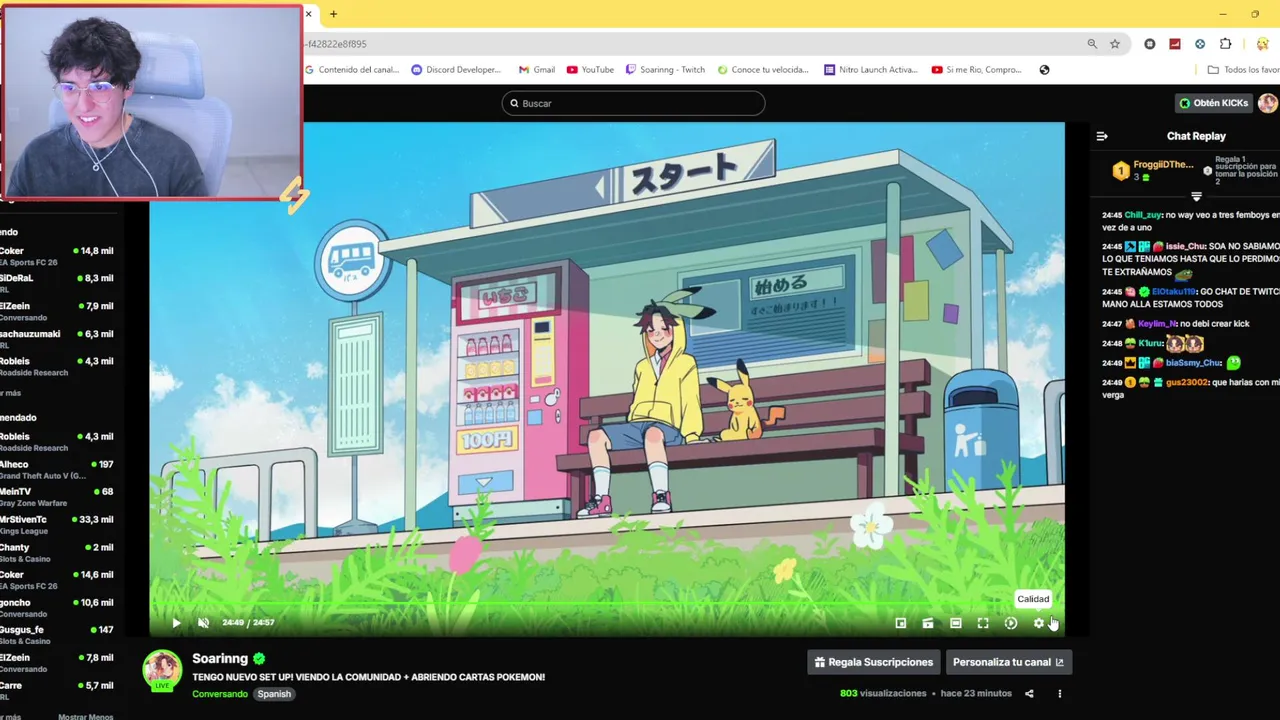Open Todos los favoritos folder
Viewport: 1280px width, 720px height.
1243,70
